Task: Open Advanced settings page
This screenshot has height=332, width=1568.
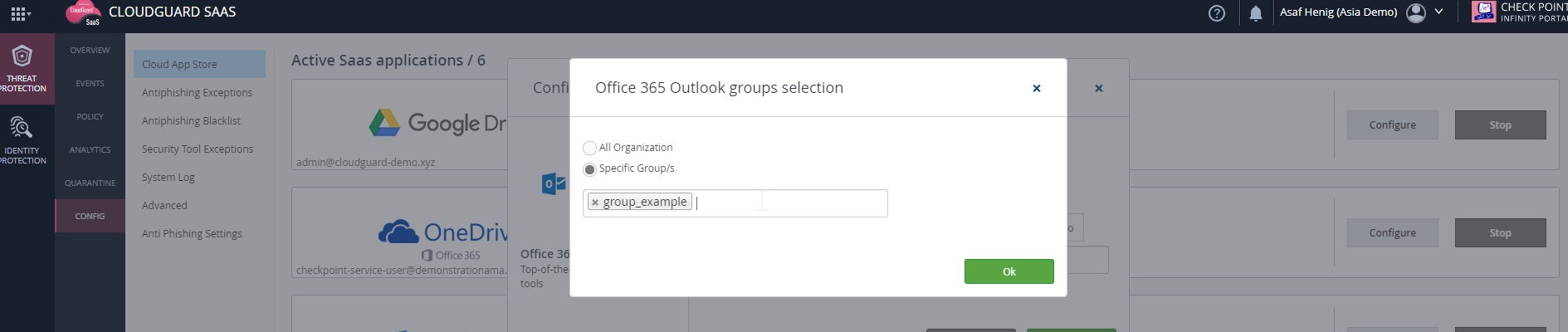Action: point(164,205)
